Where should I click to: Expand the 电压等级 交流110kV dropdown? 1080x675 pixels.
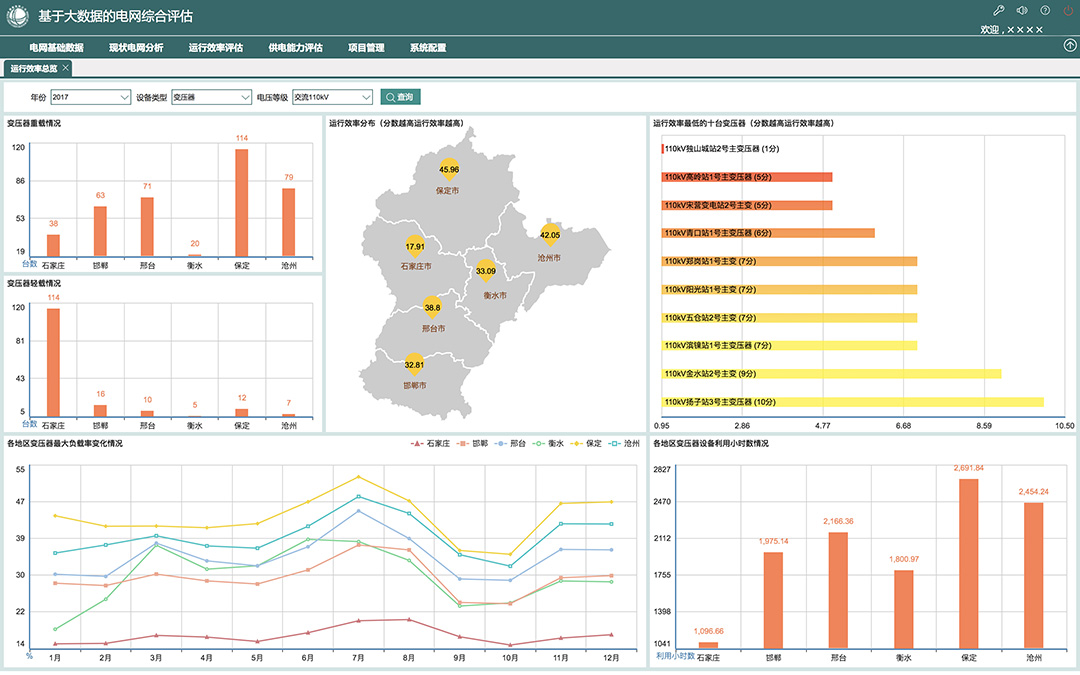(332, 97)
